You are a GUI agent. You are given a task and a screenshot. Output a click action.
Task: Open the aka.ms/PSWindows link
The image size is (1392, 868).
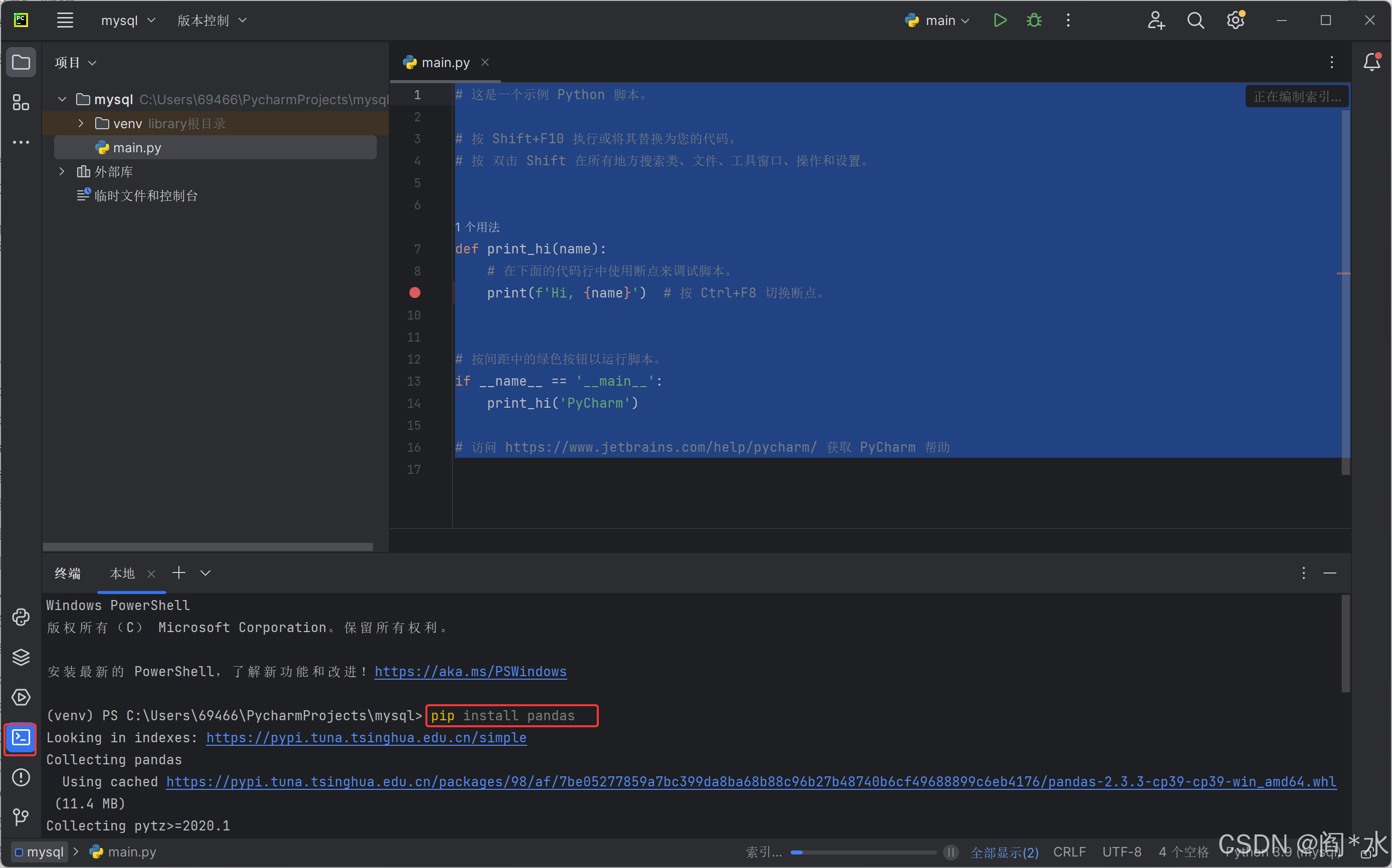(471, 671)
